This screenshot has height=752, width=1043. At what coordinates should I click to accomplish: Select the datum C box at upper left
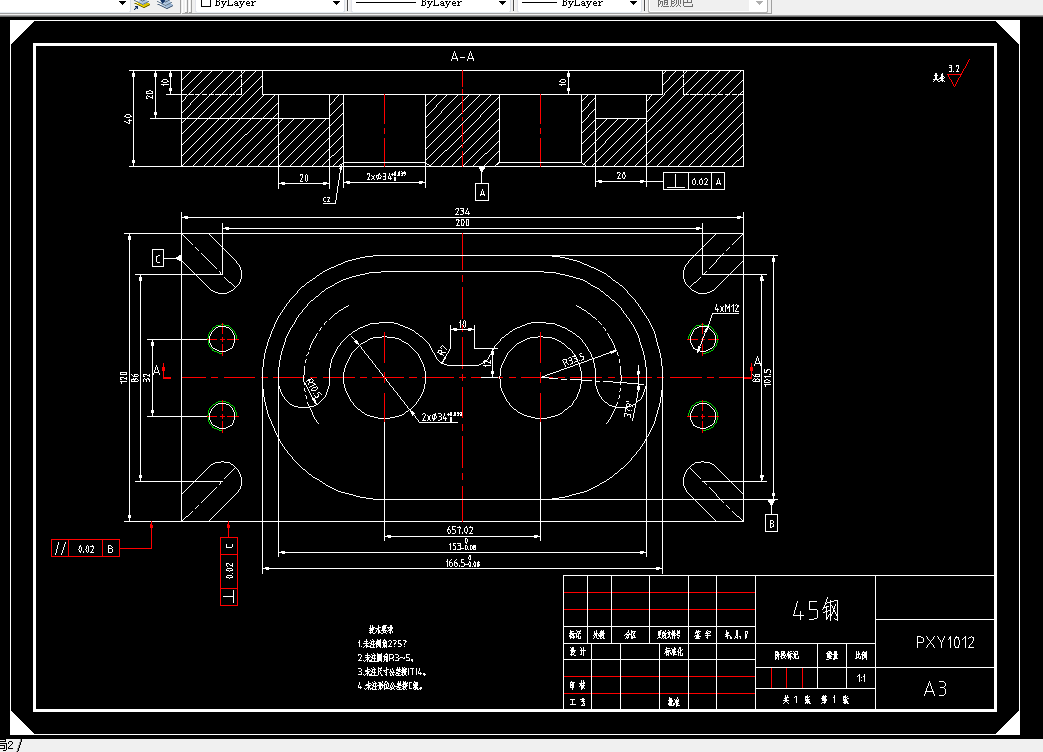click(x=158, y=258)
